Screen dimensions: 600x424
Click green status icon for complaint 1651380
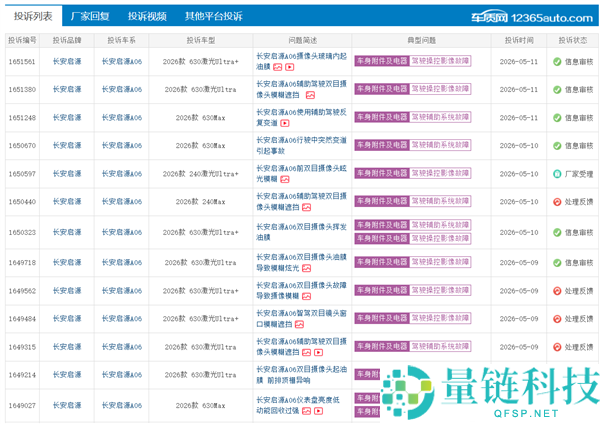point(557,90)
